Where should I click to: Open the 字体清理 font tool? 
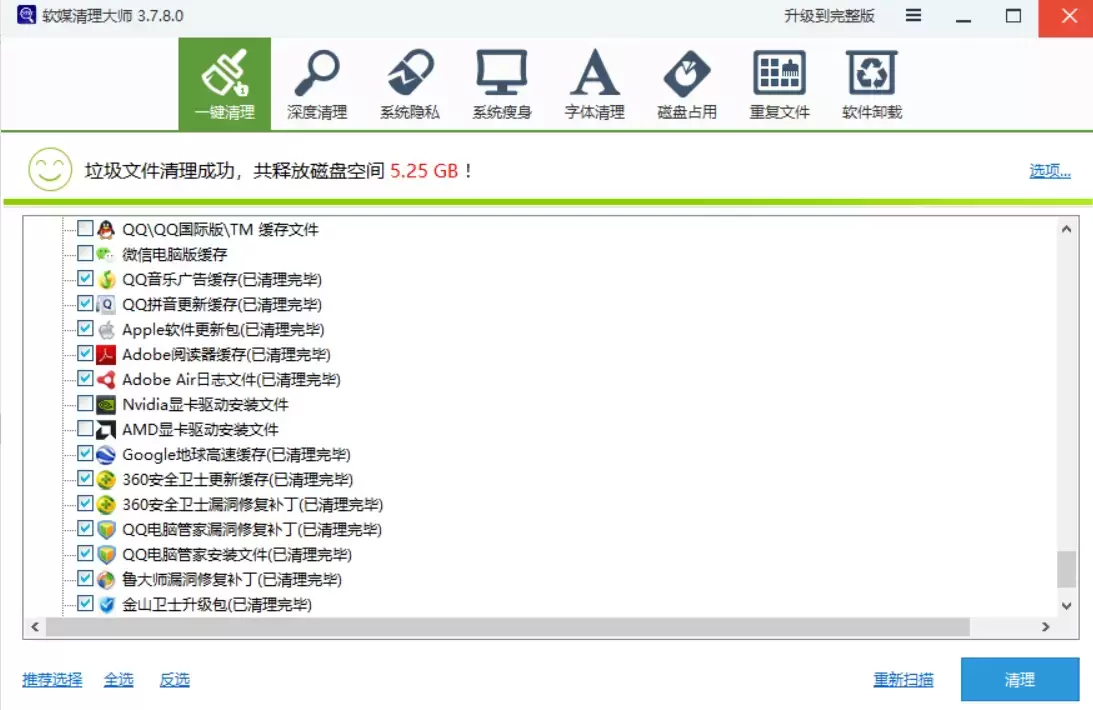tap(595, 84)
